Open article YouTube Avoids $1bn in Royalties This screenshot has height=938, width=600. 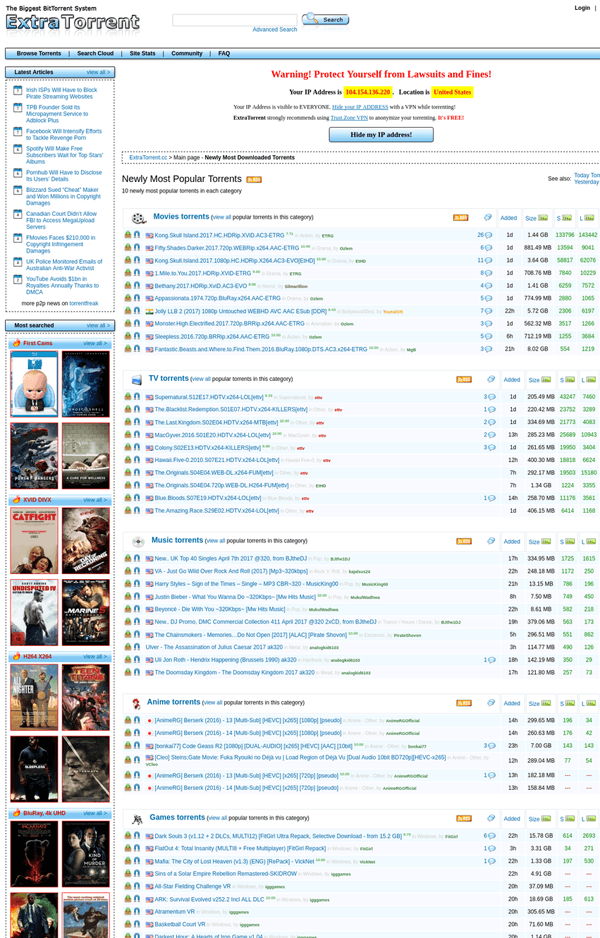(62, 285)
